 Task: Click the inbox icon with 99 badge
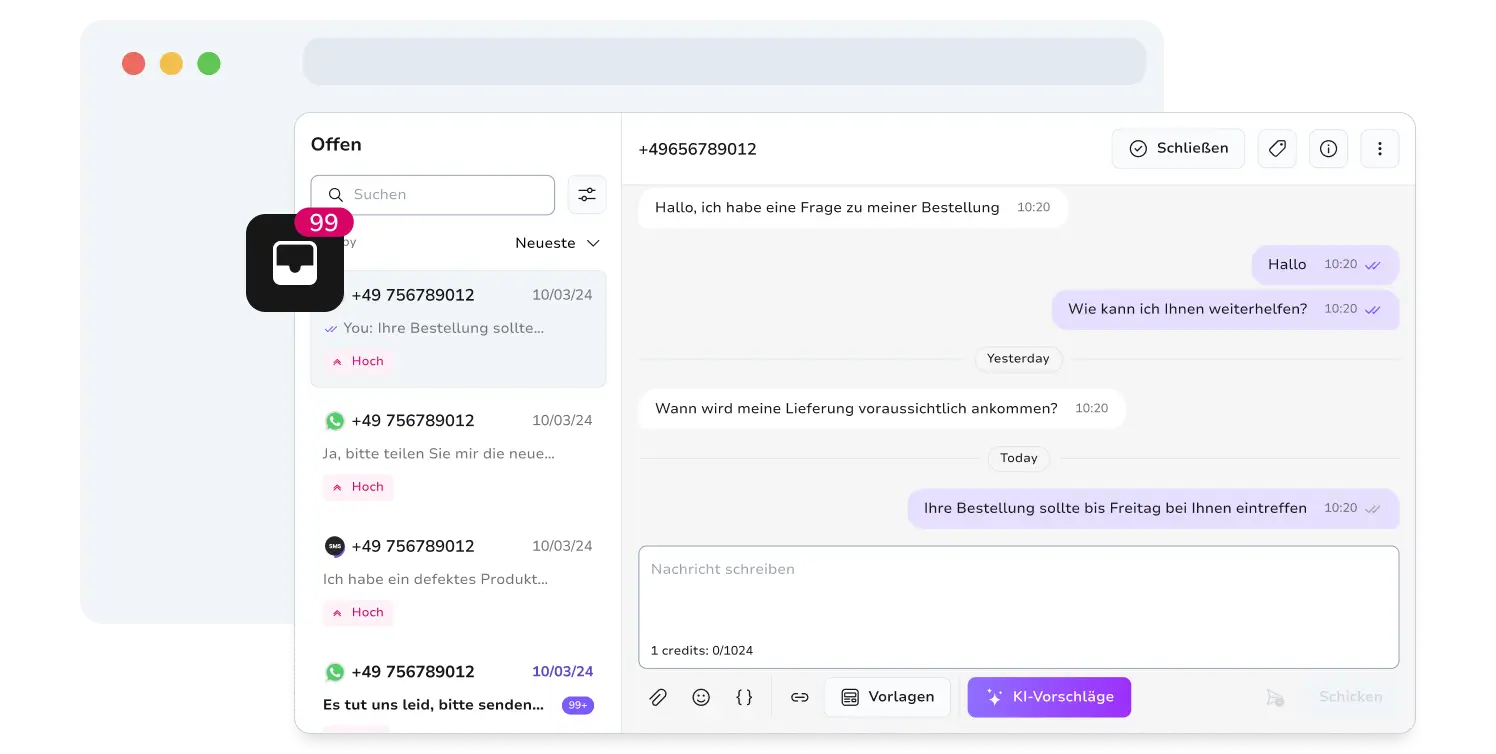(295, 263)
